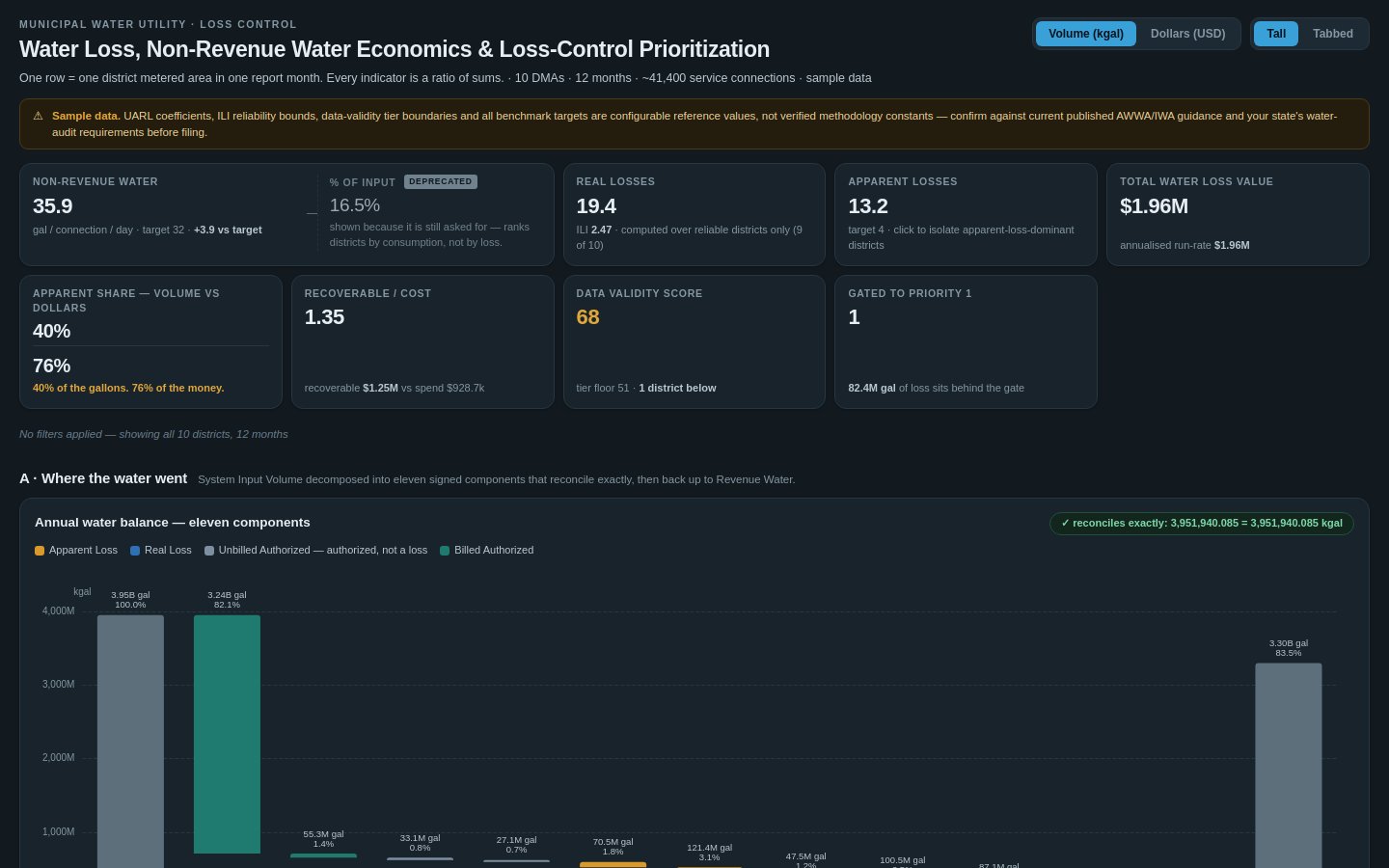Click the 3.30B gal 83.5% bar
Screen dimensions: 1389x868
pos(1289,765)
